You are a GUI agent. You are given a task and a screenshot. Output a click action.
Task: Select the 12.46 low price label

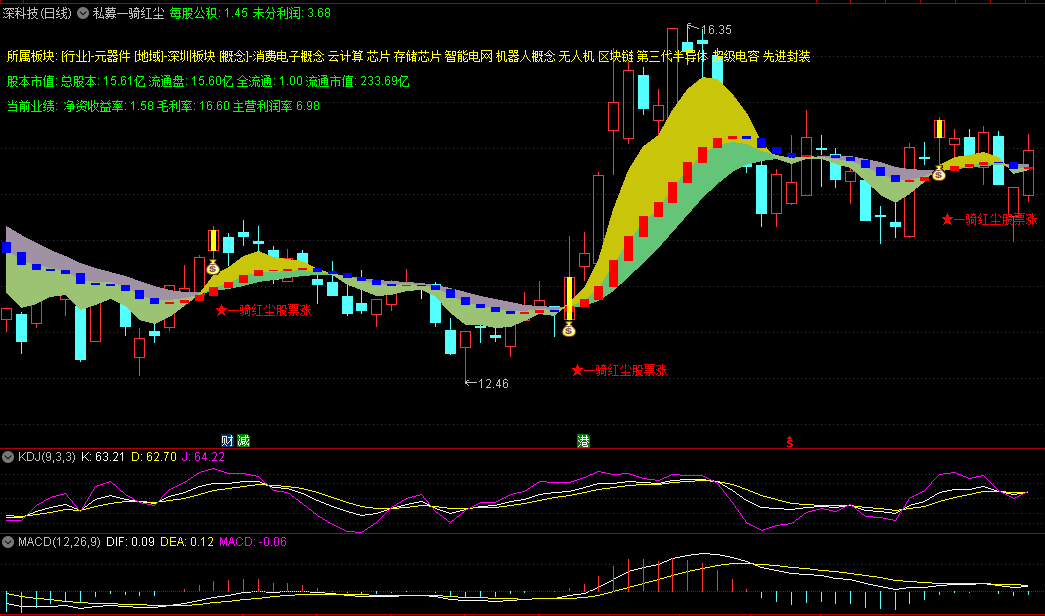(x=493, y=383)
